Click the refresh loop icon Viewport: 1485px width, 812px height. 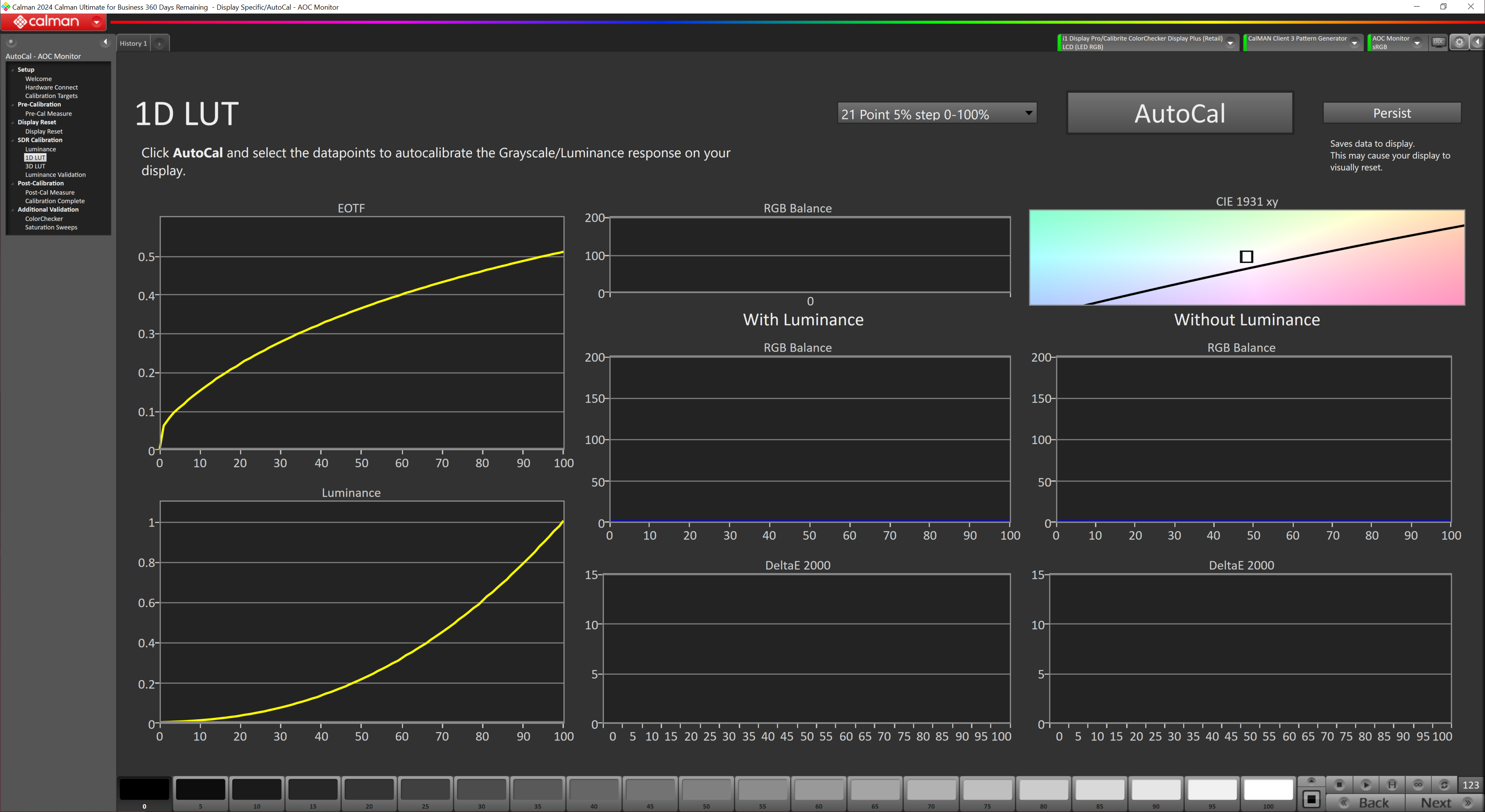point(1444,784)
